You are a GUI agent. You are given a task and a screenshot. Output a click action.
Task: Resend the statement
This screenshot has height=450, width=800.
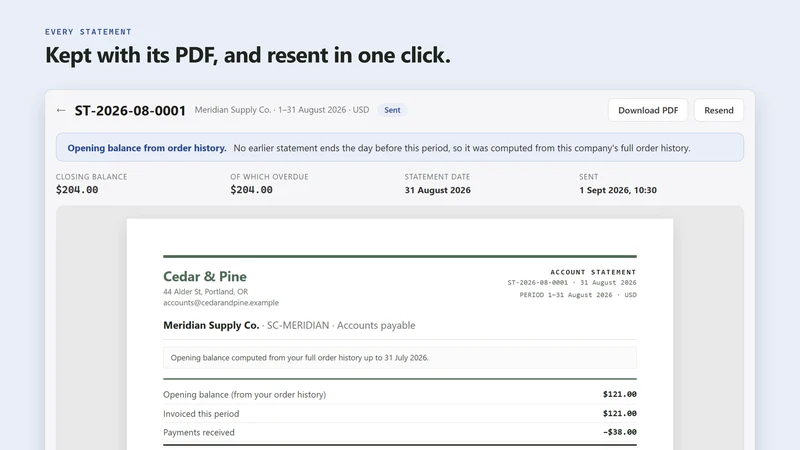tap(718, 110)
